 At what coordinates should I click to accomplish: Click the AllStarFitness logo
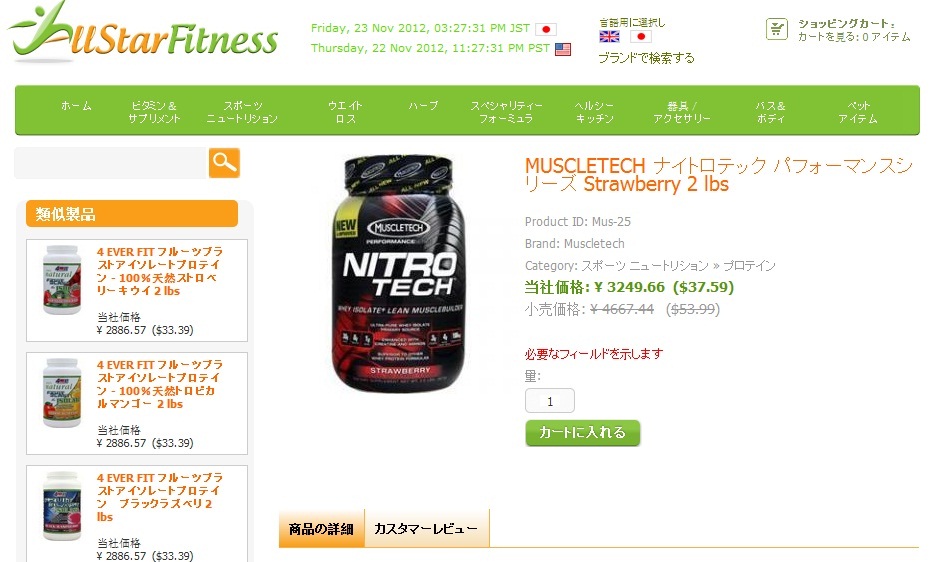(x=143, y=32)
